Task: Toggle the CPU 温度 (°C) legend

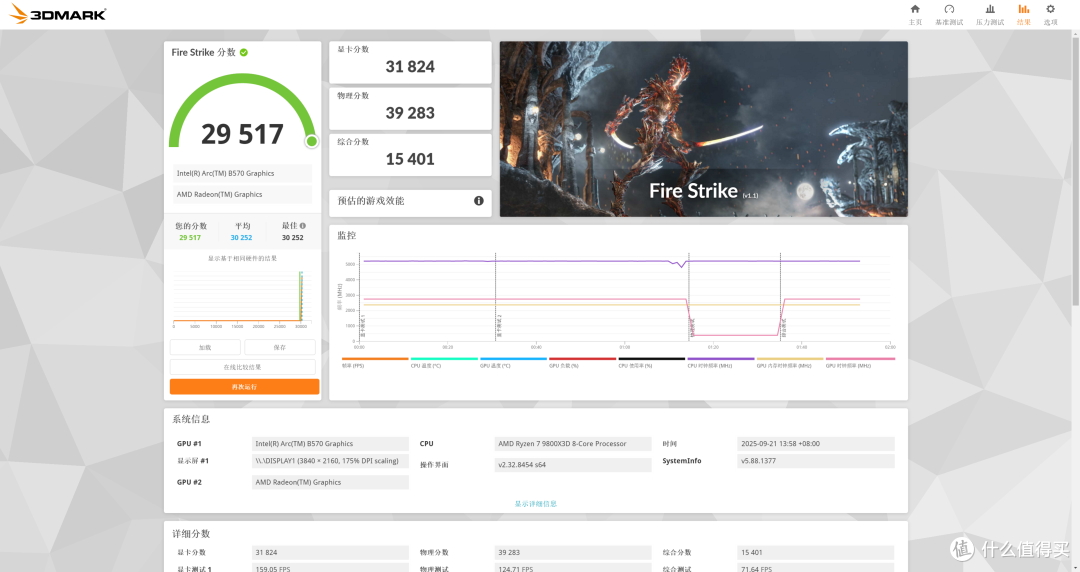Action: pyautogui.click(x=444, y=362)
